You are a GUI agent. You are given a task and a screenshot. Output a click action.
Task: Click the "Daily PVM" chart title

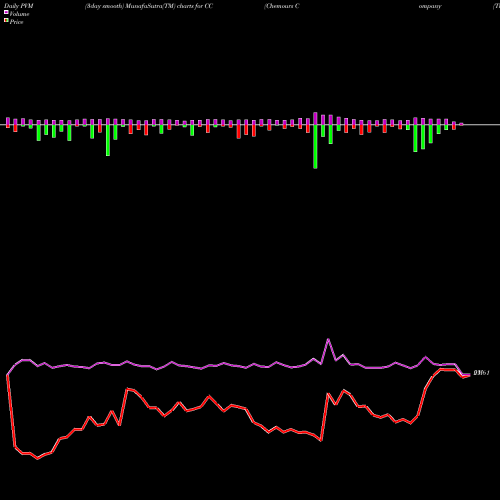(x=19, y=6)
